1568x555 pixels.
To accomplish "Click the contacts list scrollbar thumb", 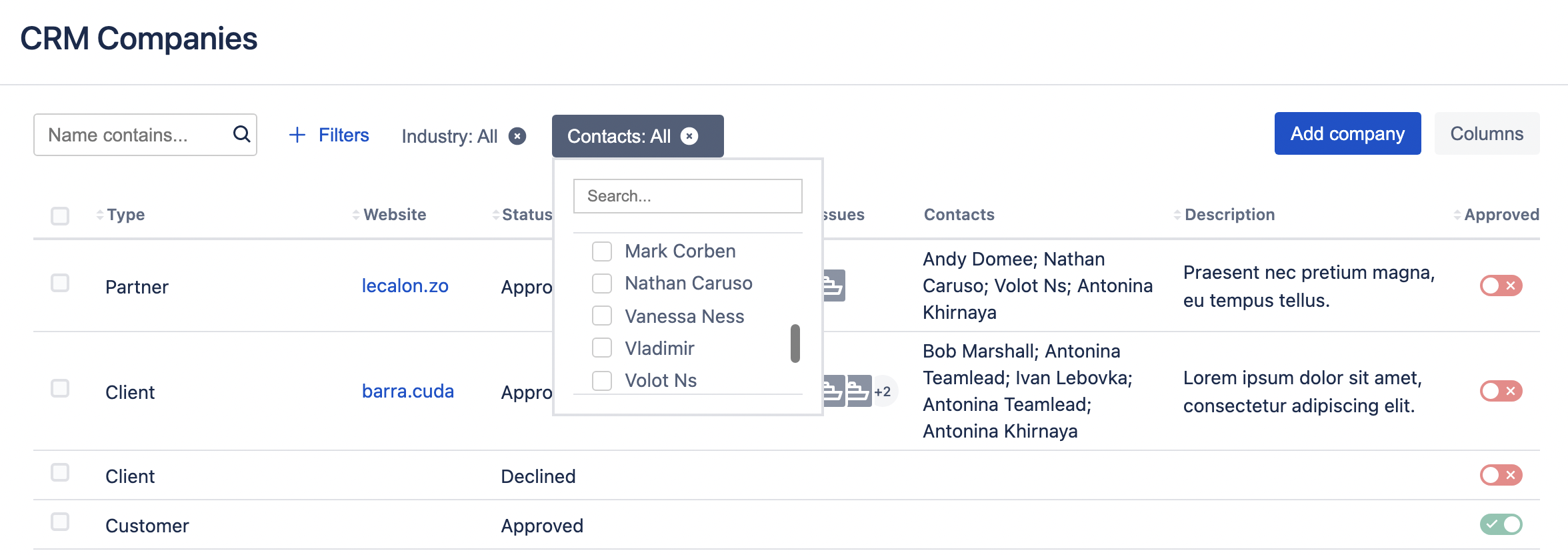I will tap(795, 343).
